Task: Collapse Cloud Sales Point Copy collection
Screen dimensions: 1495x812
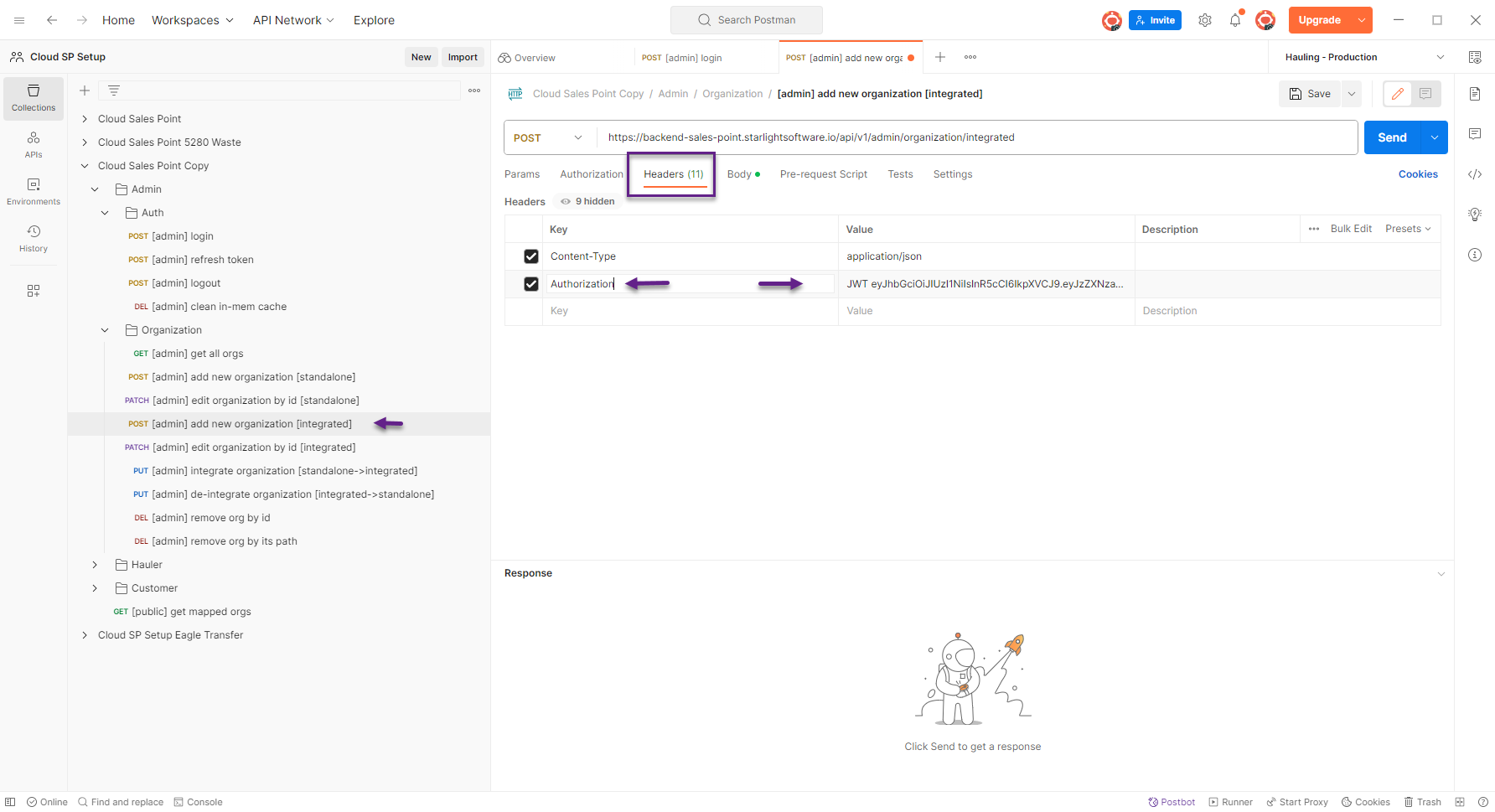Action: (85, 166)
